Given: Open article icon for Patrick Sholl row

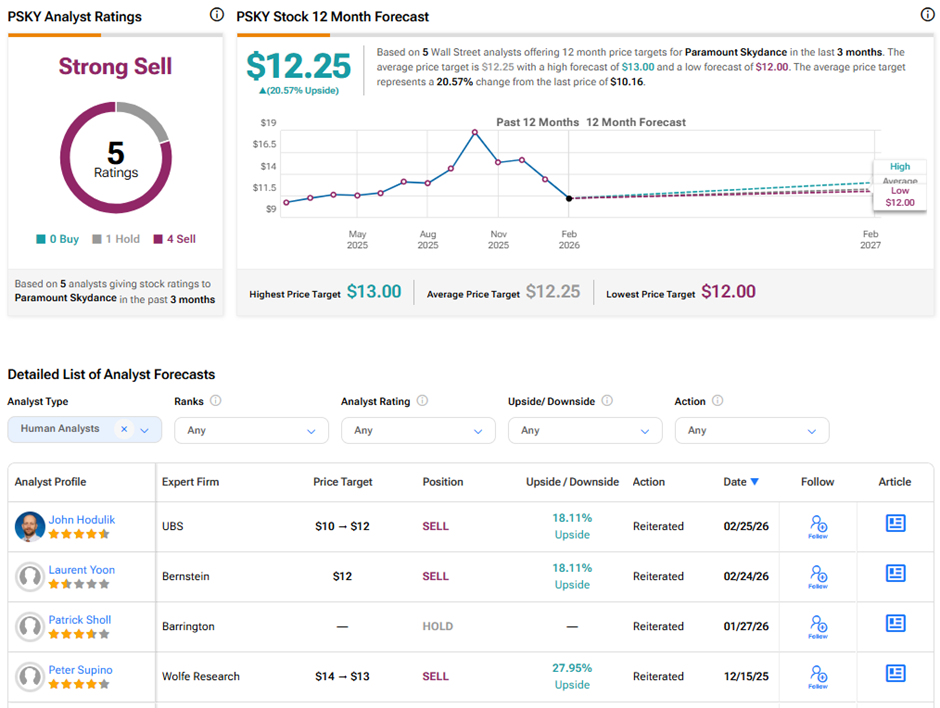Looking at the screenshot, I should (x=895, y=624).
